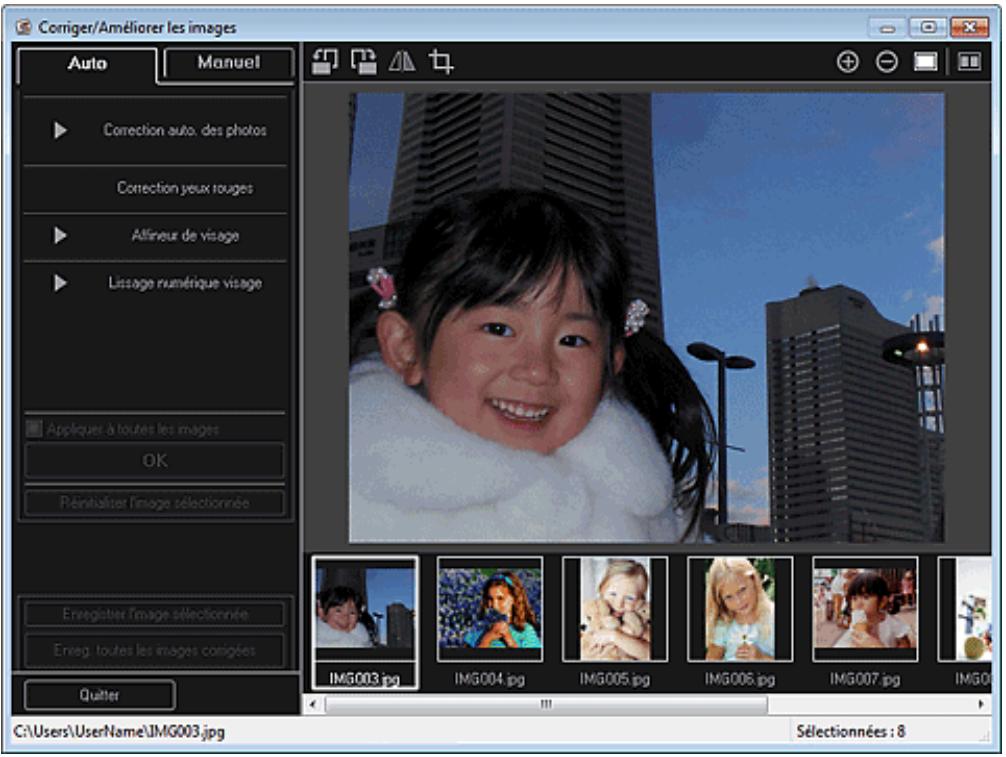This screenshot has width=1006, height=757.
Task: Select Affineur de visage label
Action: coord(185,235)
